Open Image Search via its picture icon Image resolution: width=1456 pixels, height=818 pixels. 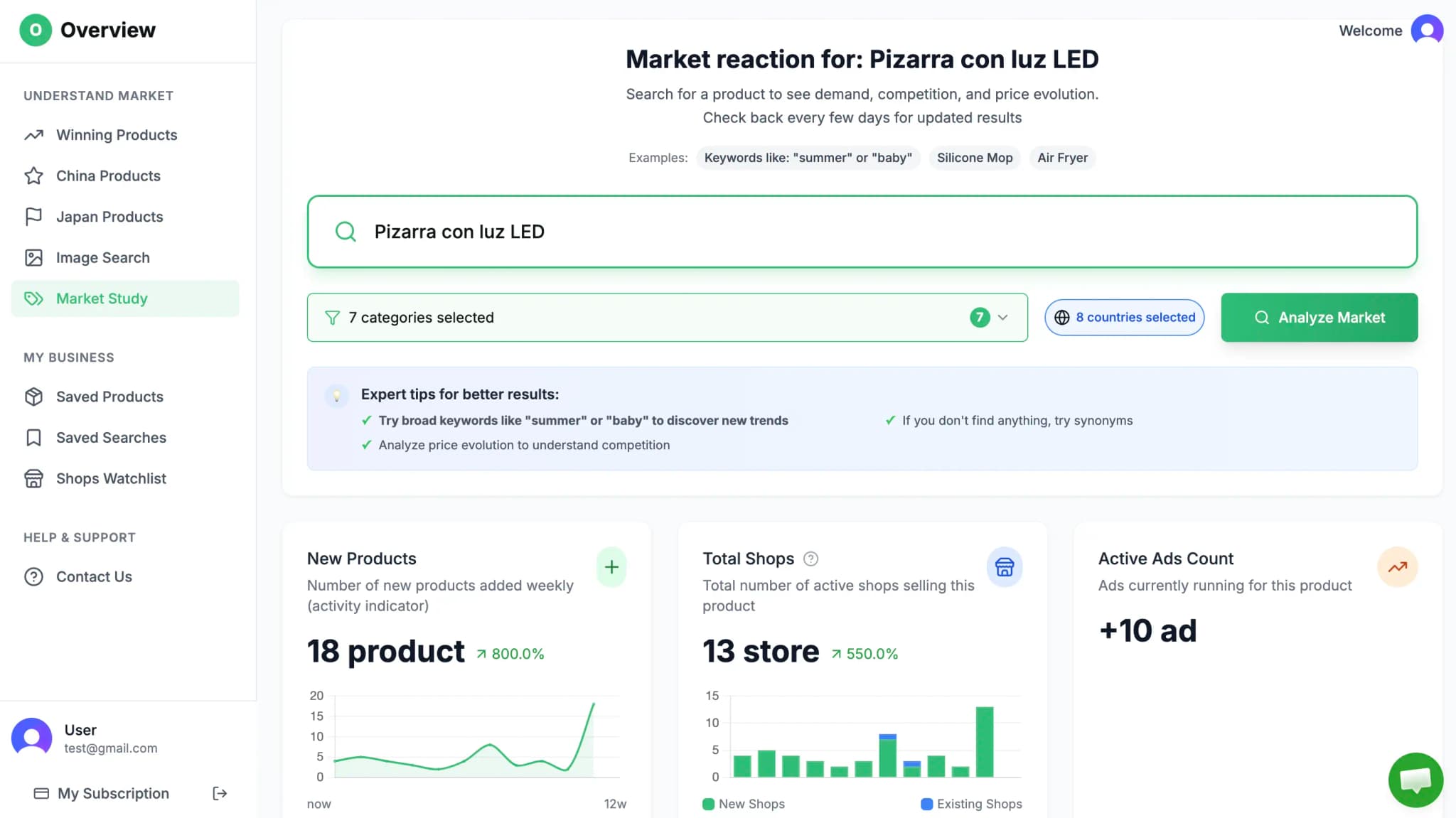(33, 257)
